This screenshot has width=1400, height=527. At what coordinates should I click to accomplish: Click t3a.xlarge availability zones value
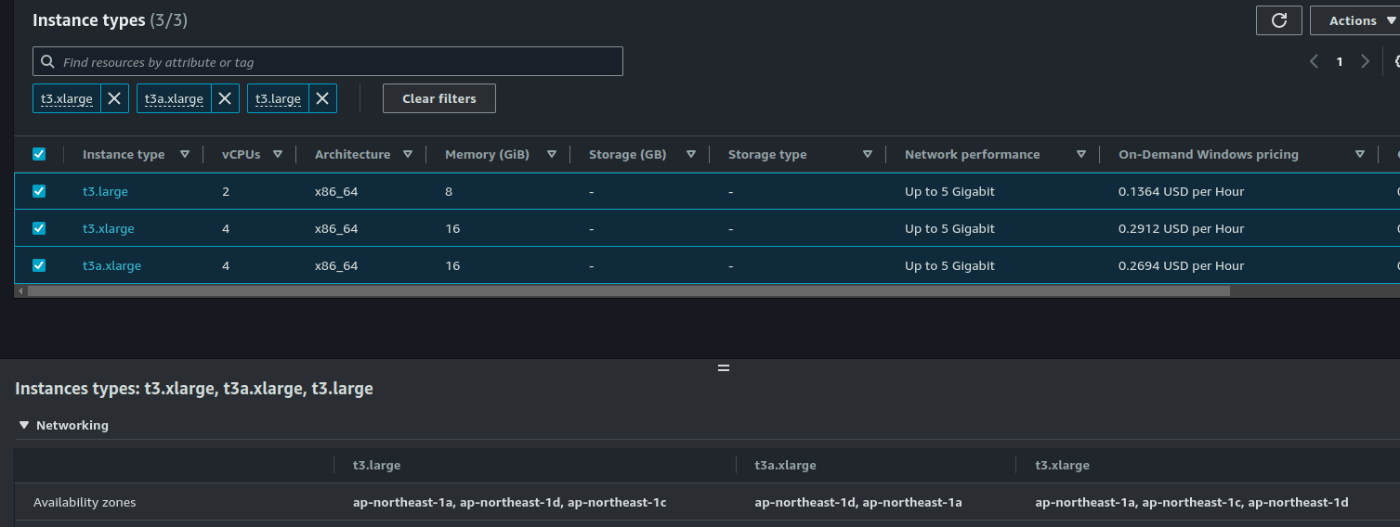pos(858,502)
